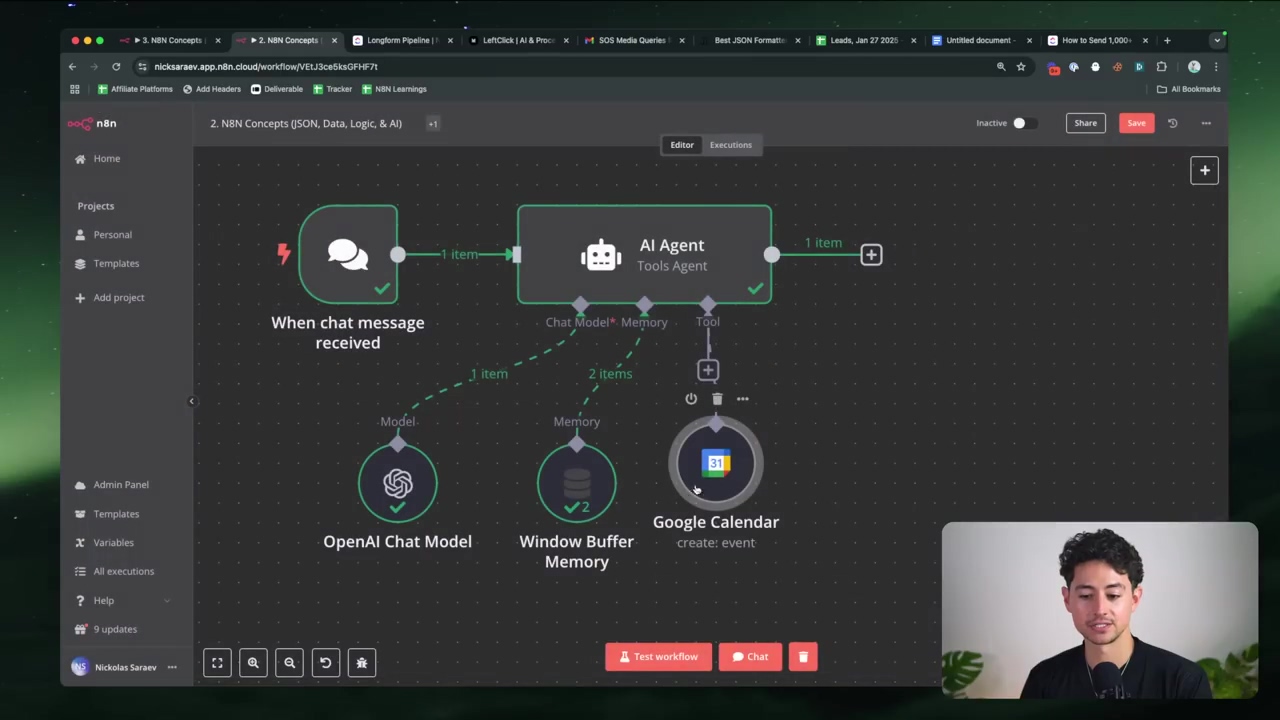The image size is (1280, 720).
Task: Fit workflow to view
Action: point(217,662)
